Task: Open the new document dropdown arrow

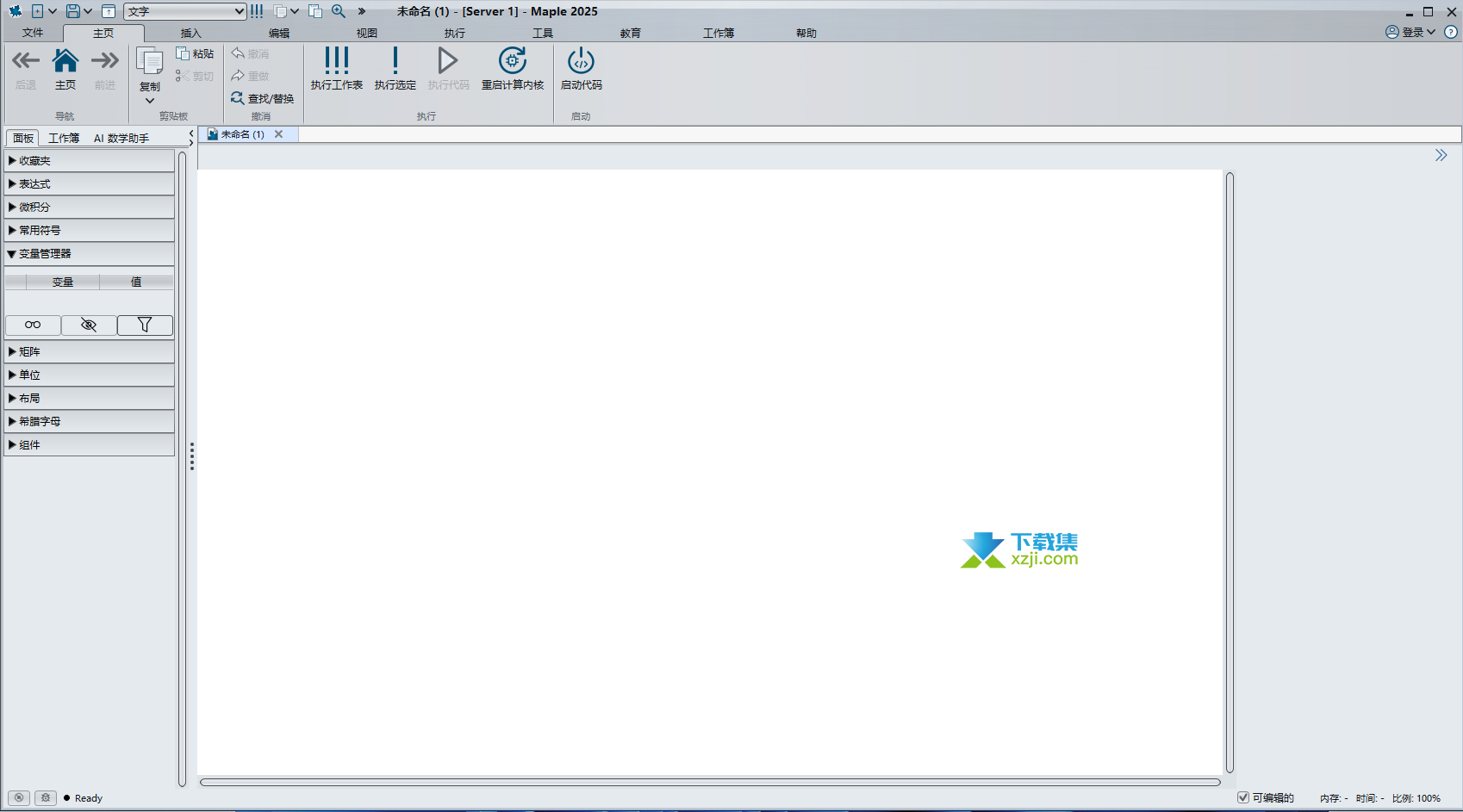Action: [x=53, y=11]
